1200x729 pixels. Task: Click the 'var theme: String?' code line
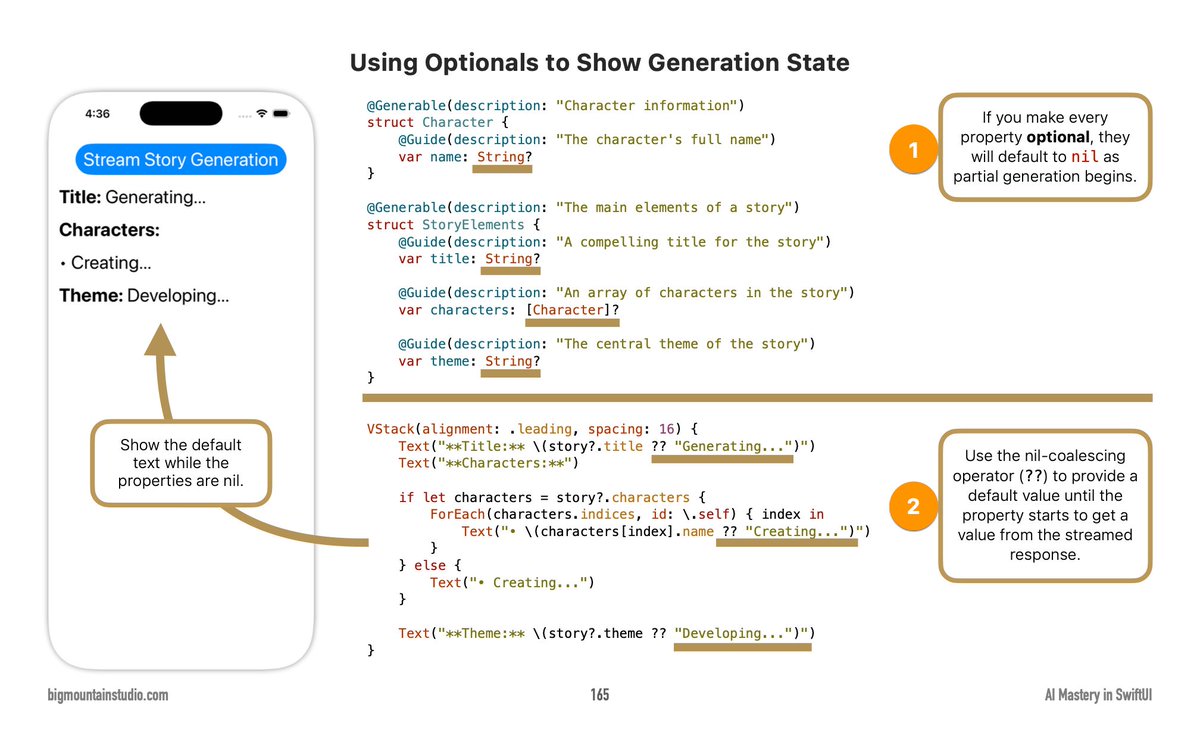click(x=469, y=361)
